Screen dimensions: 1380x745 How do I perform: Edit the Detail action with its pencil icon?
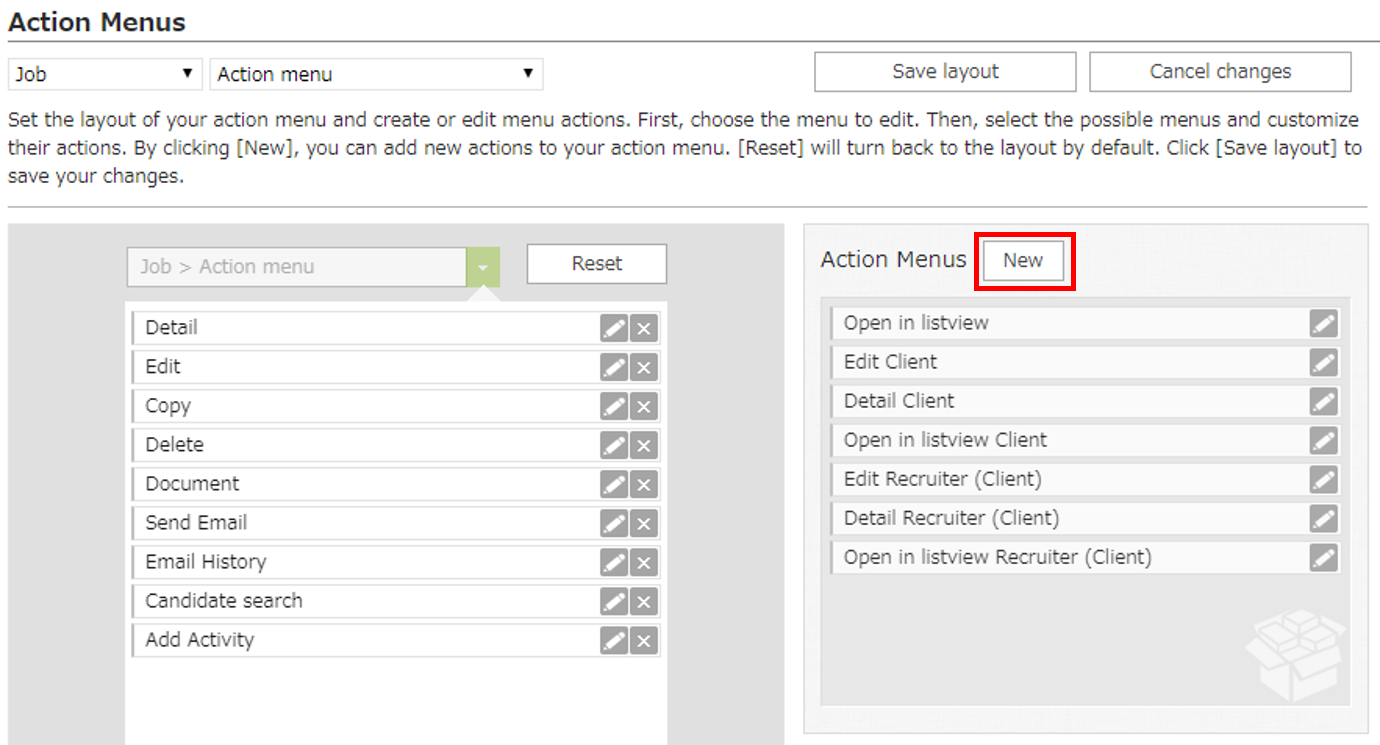coord(613,327)
